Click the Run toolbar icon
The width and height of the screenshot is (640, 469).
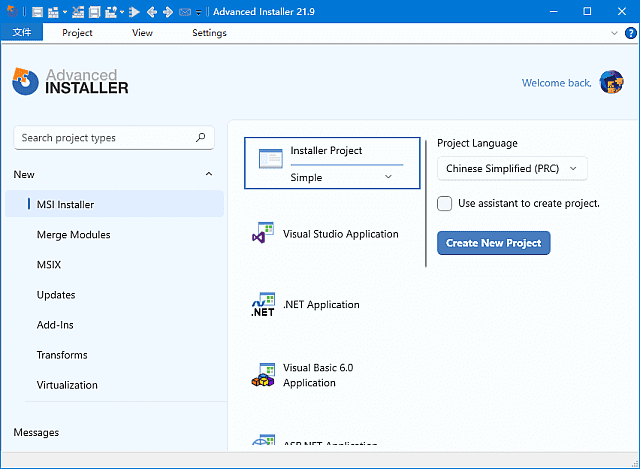click(x=134, y=12)
